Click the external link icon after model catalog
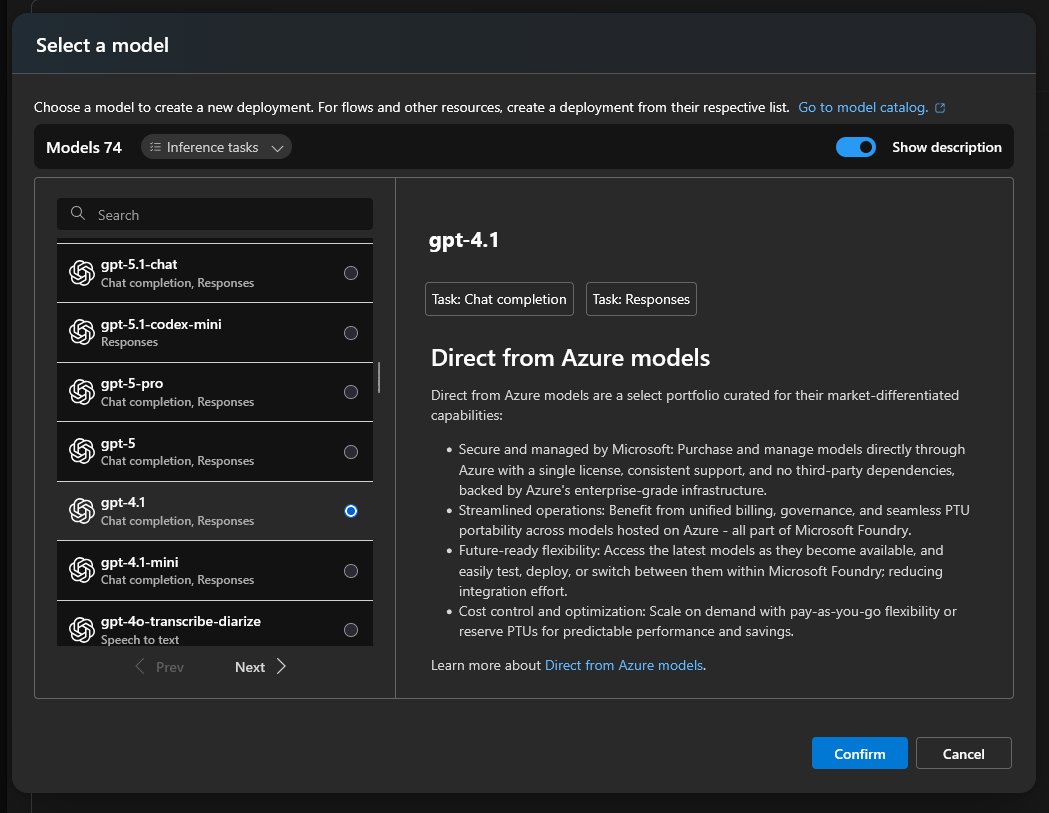 tap(940, 108)
